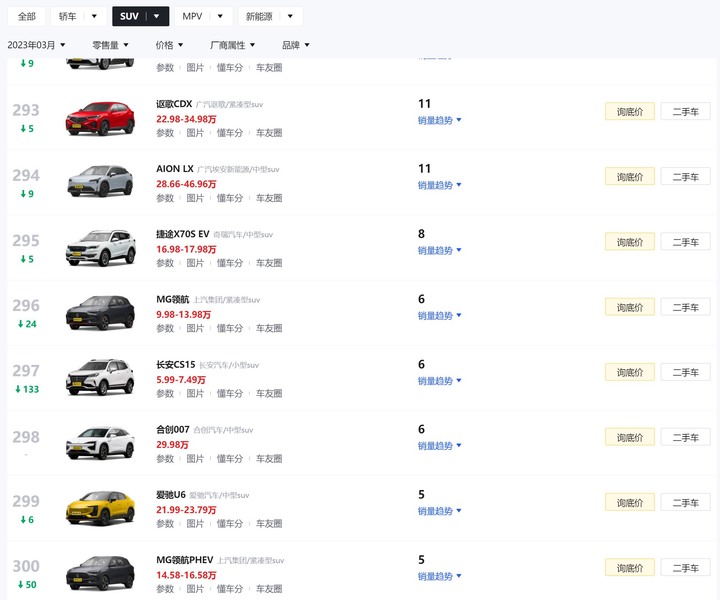Switch to the MPV category tab
This screenshot has width=720, height=600.
[x=192, y=17]
